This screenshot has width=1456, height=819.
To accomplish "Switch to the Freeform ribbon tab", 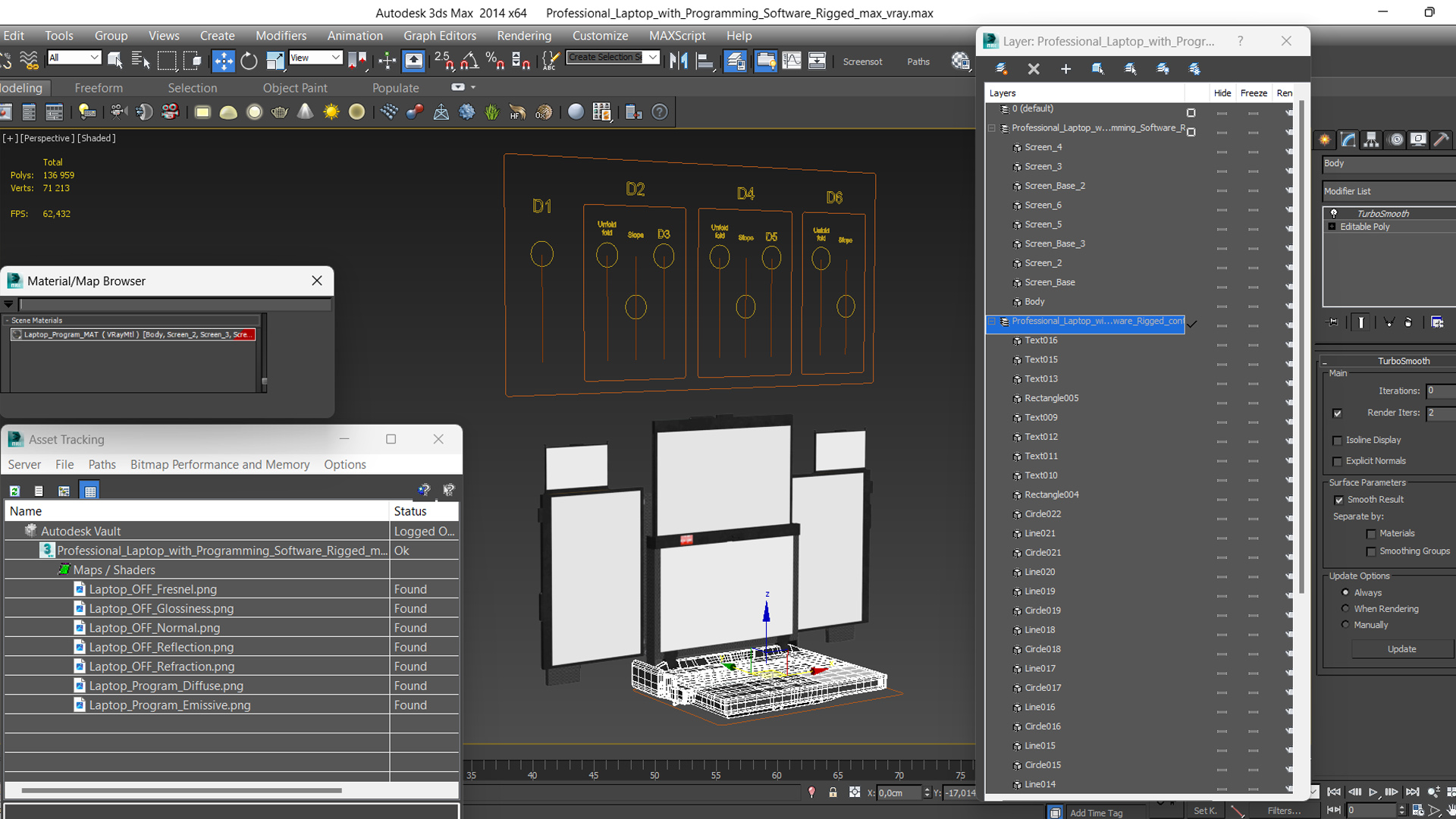I will click(x=99, y=88).
